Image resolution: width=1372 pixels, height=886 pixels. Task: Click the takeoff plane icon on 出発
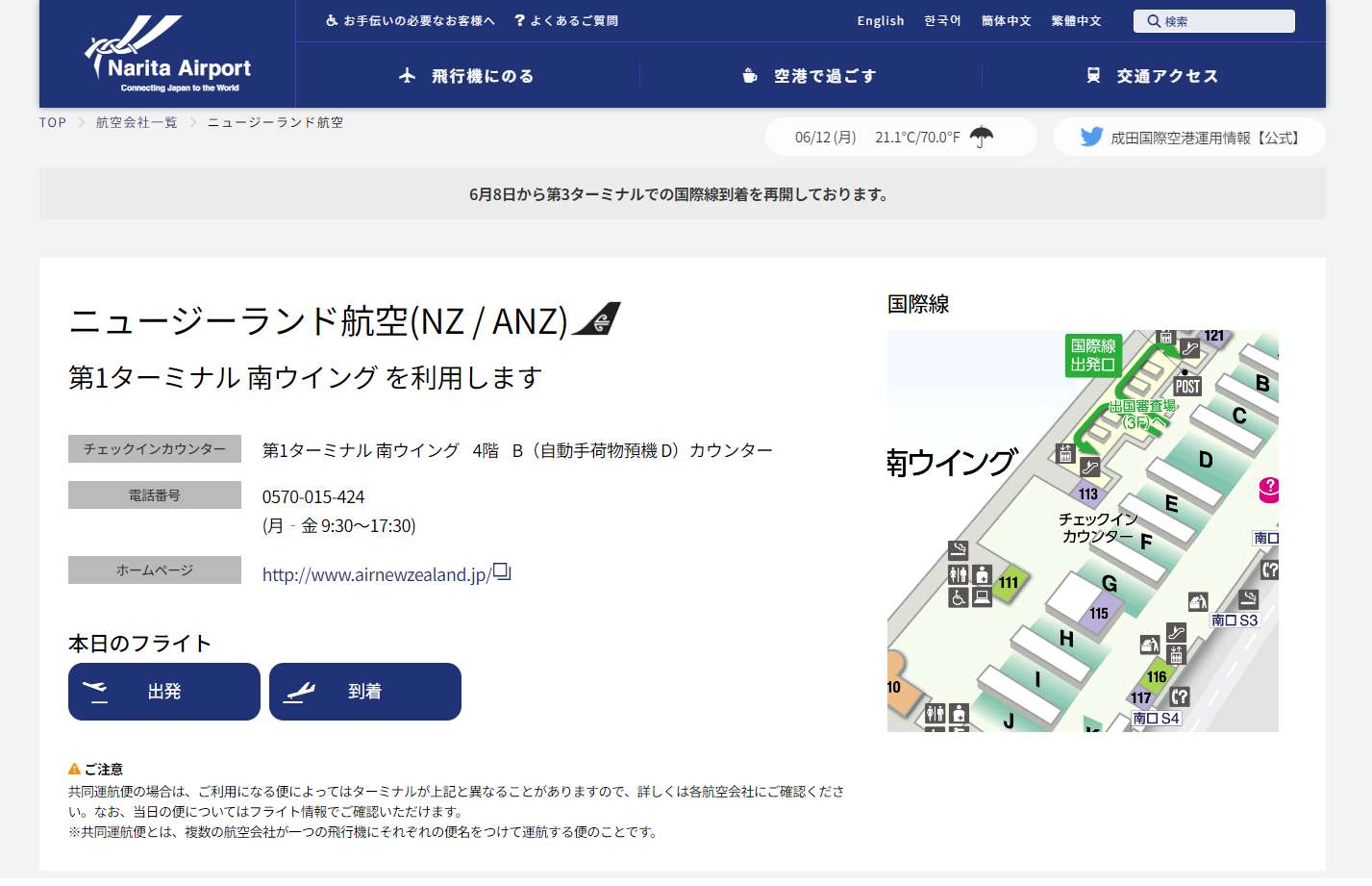[95, 691]
